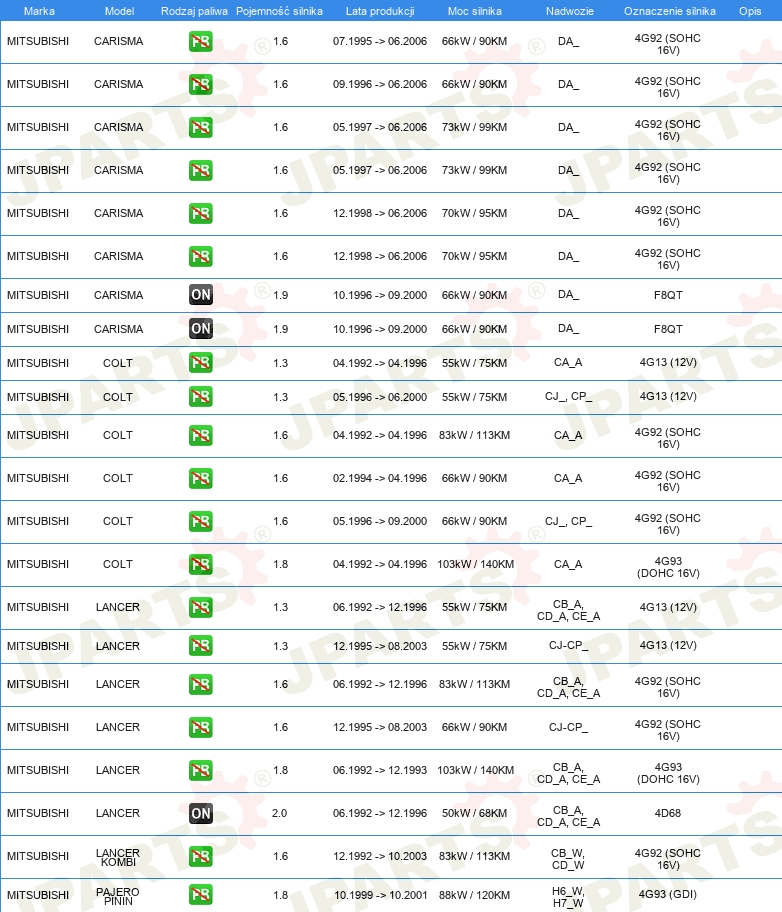Click COLT model in 02.1994 row
The height and width of the screenshot is (912, 782).
click(x=118, y=478)
